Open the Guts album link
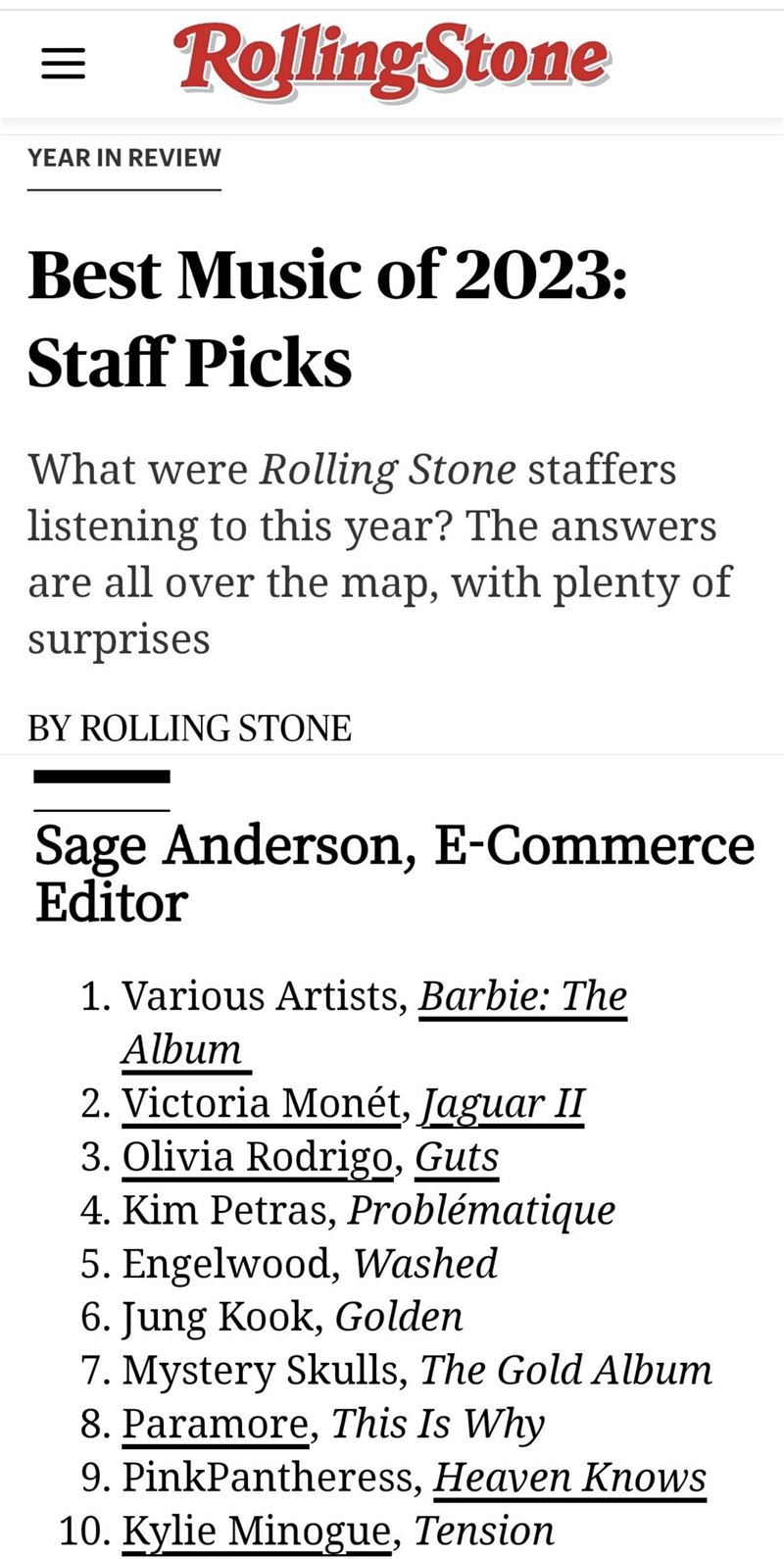Viewport: 784px width, 1559px height. (457, 1157)
